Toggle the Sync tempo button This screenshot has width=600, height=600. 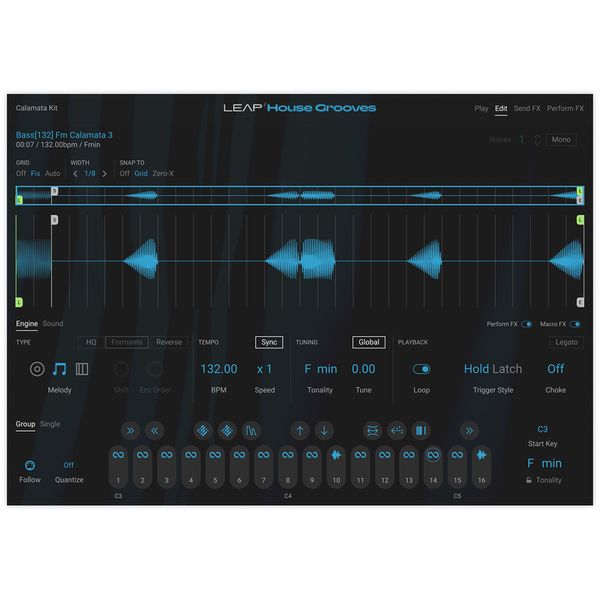pyautogui.click(x=269, y=342)
